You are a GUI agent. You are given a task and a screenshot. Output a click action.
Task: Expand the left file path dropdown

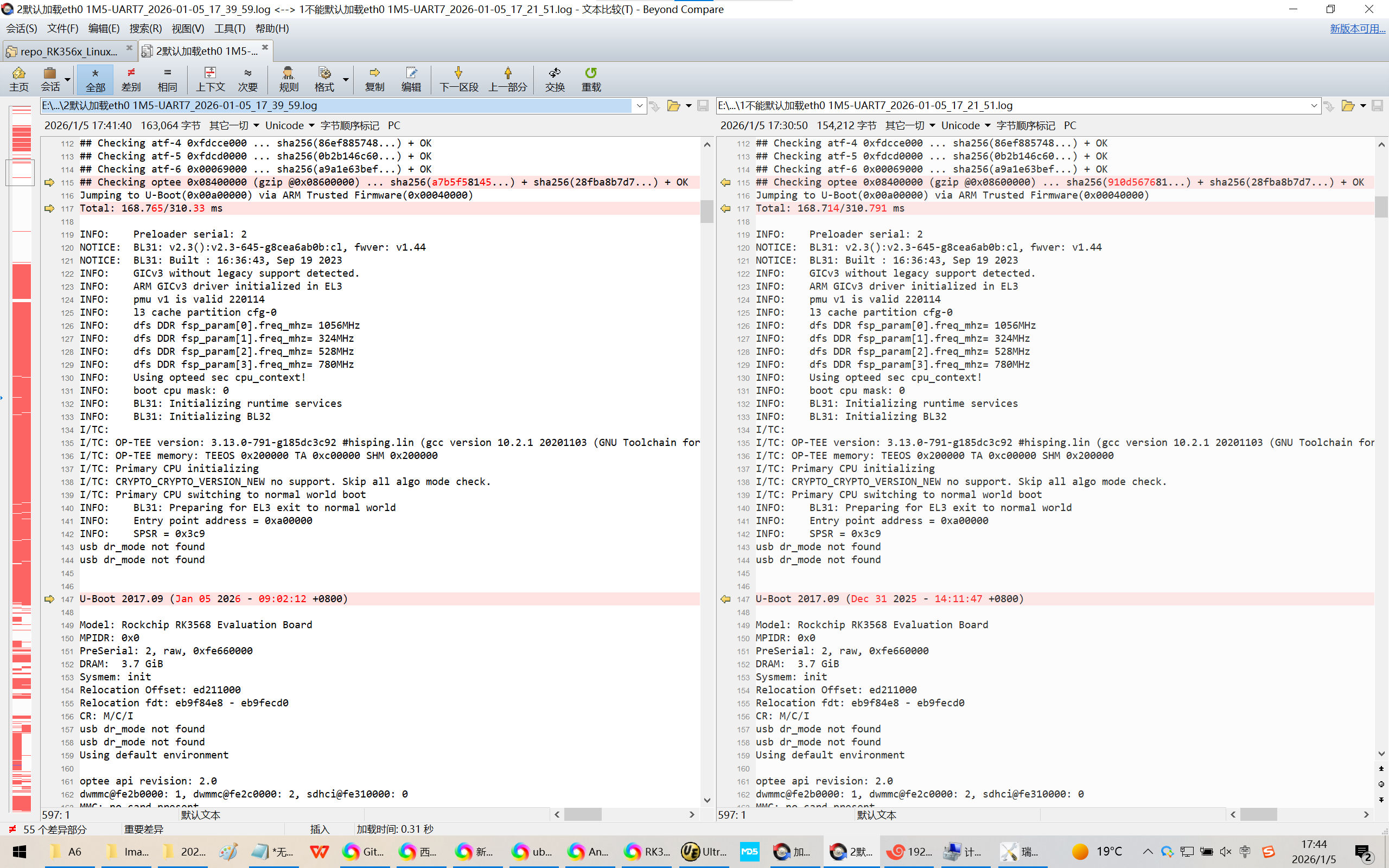(x=639, y=106)
